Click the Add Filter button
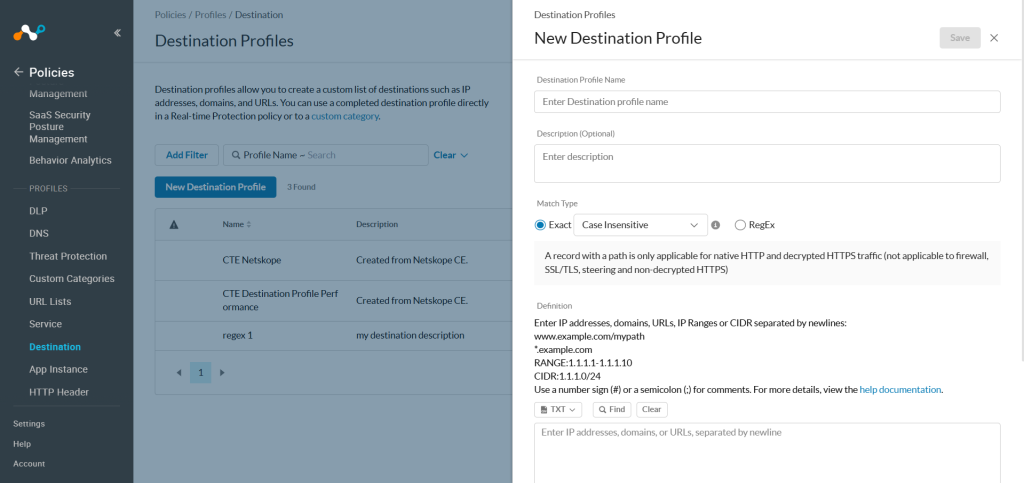 pyautogui.click(x=187, y=155)
